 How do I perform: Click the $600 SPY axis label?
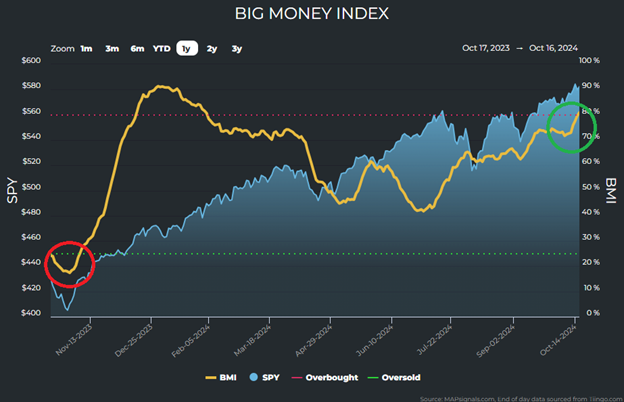(31, 61)
